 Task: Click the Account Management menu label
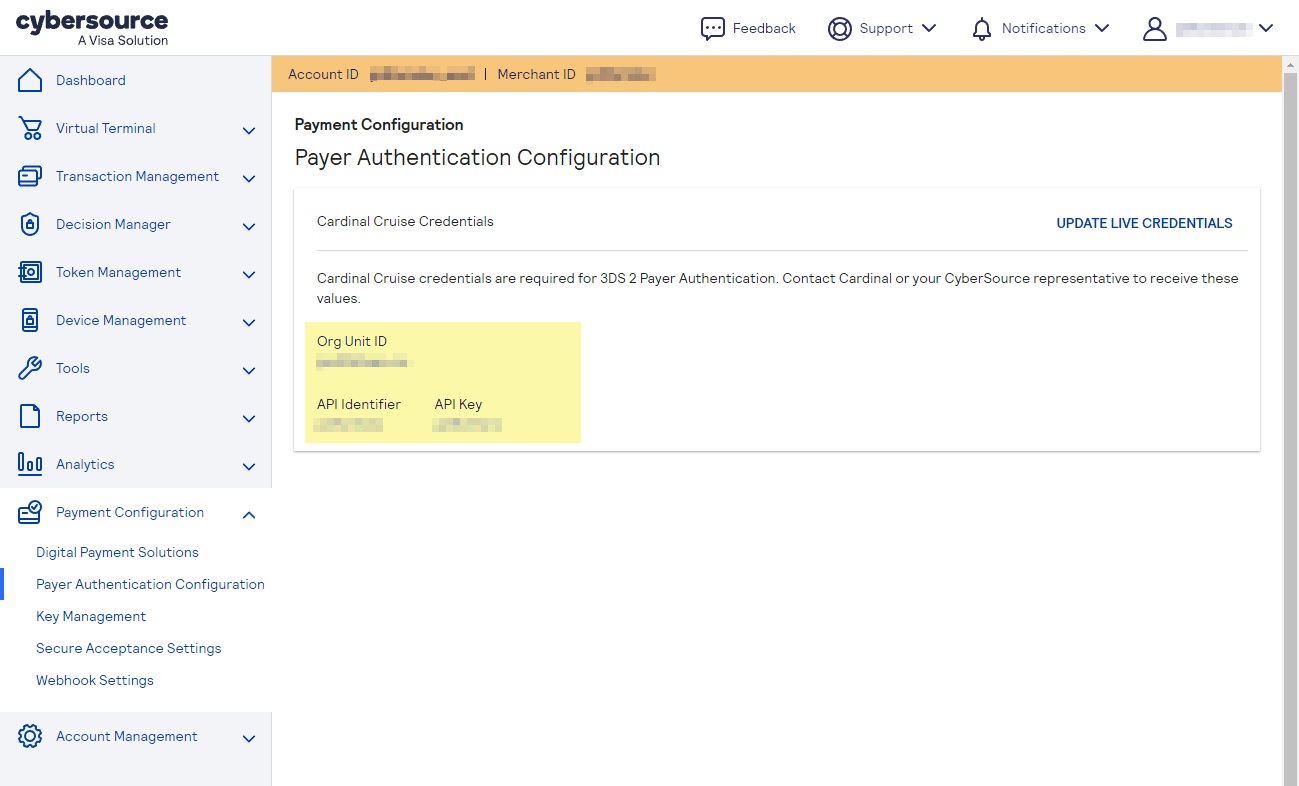pyautogui.click(x=127, y=736)
